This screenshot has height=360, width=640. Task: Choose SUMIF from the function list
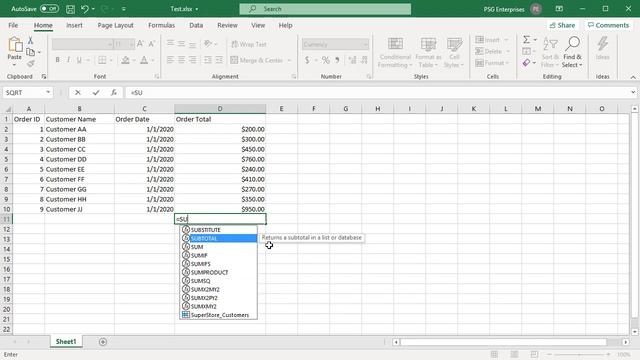click(218, 256)
